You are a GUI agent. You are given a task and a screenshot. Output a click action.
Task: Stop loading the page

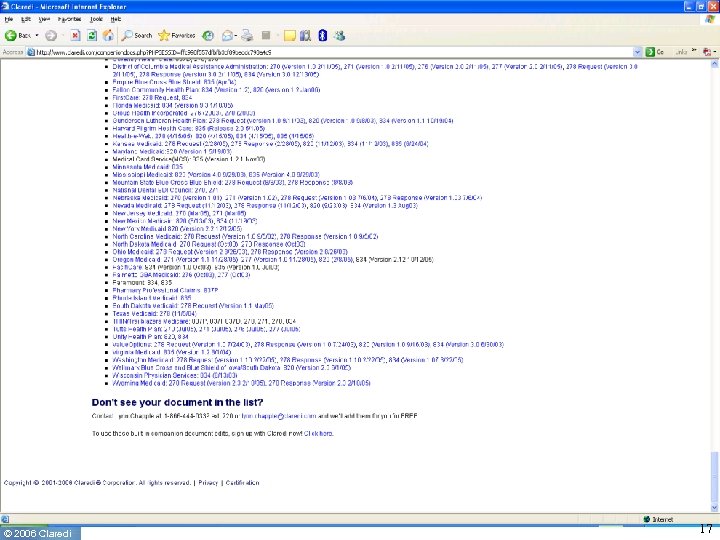point(75,35)
